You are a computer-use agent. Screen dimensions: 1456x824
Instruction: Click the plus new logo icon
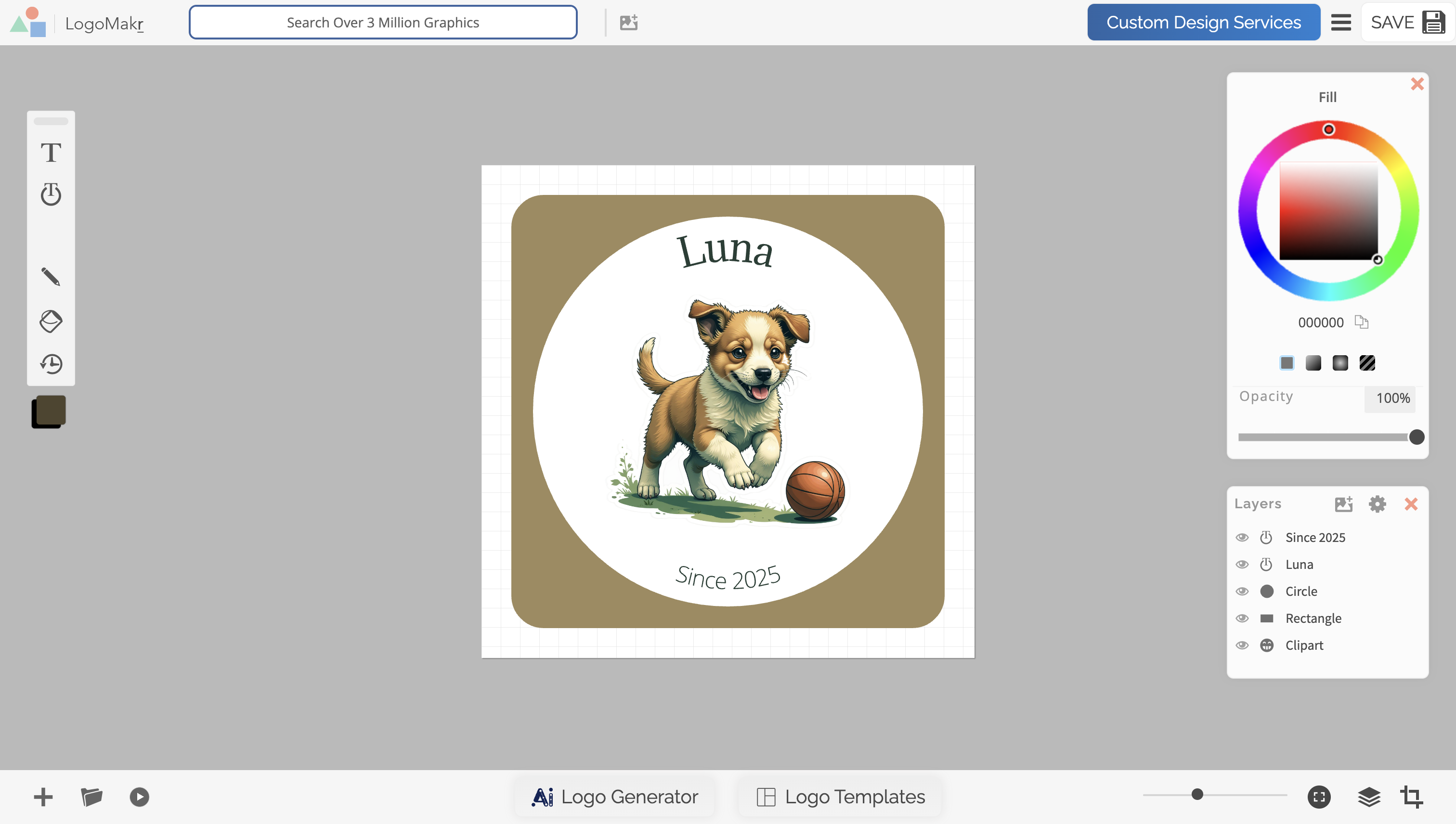pos(43,797)
